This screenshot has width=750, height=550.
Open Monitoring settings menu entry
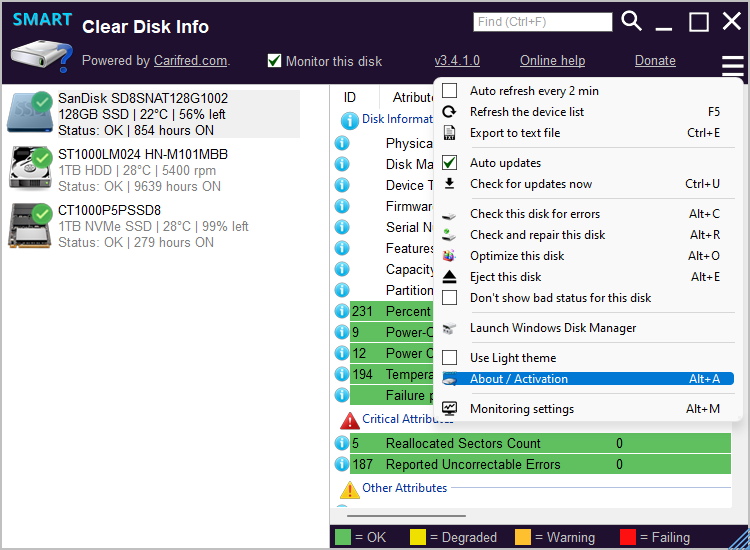[x=588, y=408]
